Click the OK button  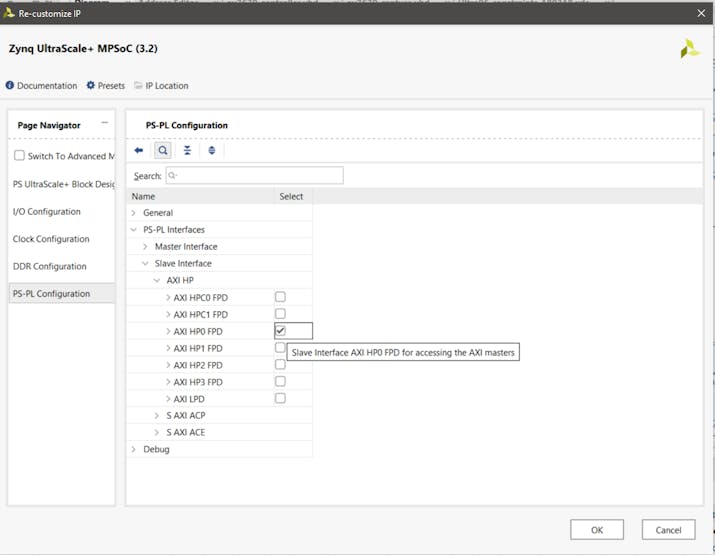tap(596, 530)
